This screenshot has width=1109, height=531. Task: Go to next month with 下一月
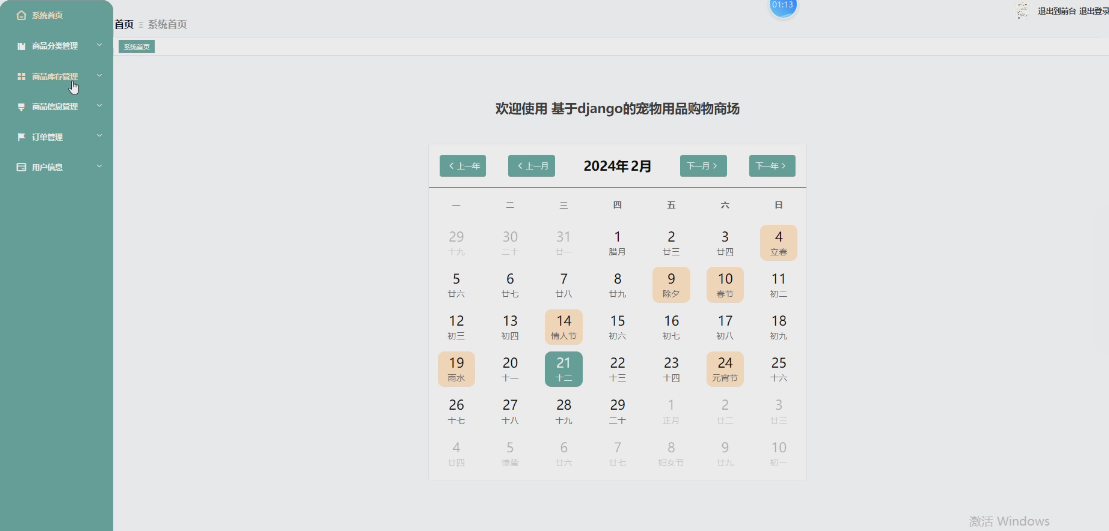tap(703, 166)
